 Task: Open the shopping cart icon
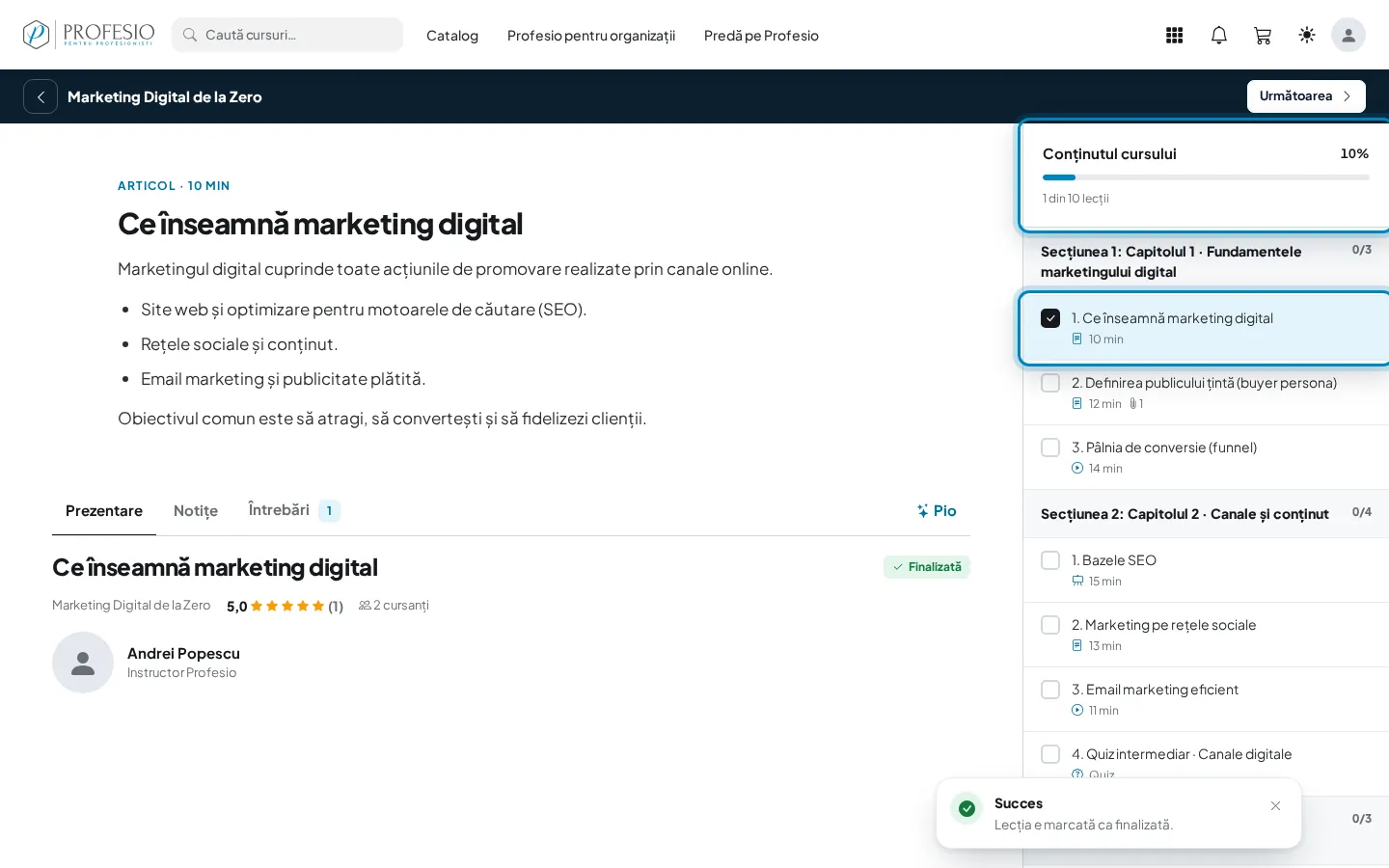point(1263,35)
